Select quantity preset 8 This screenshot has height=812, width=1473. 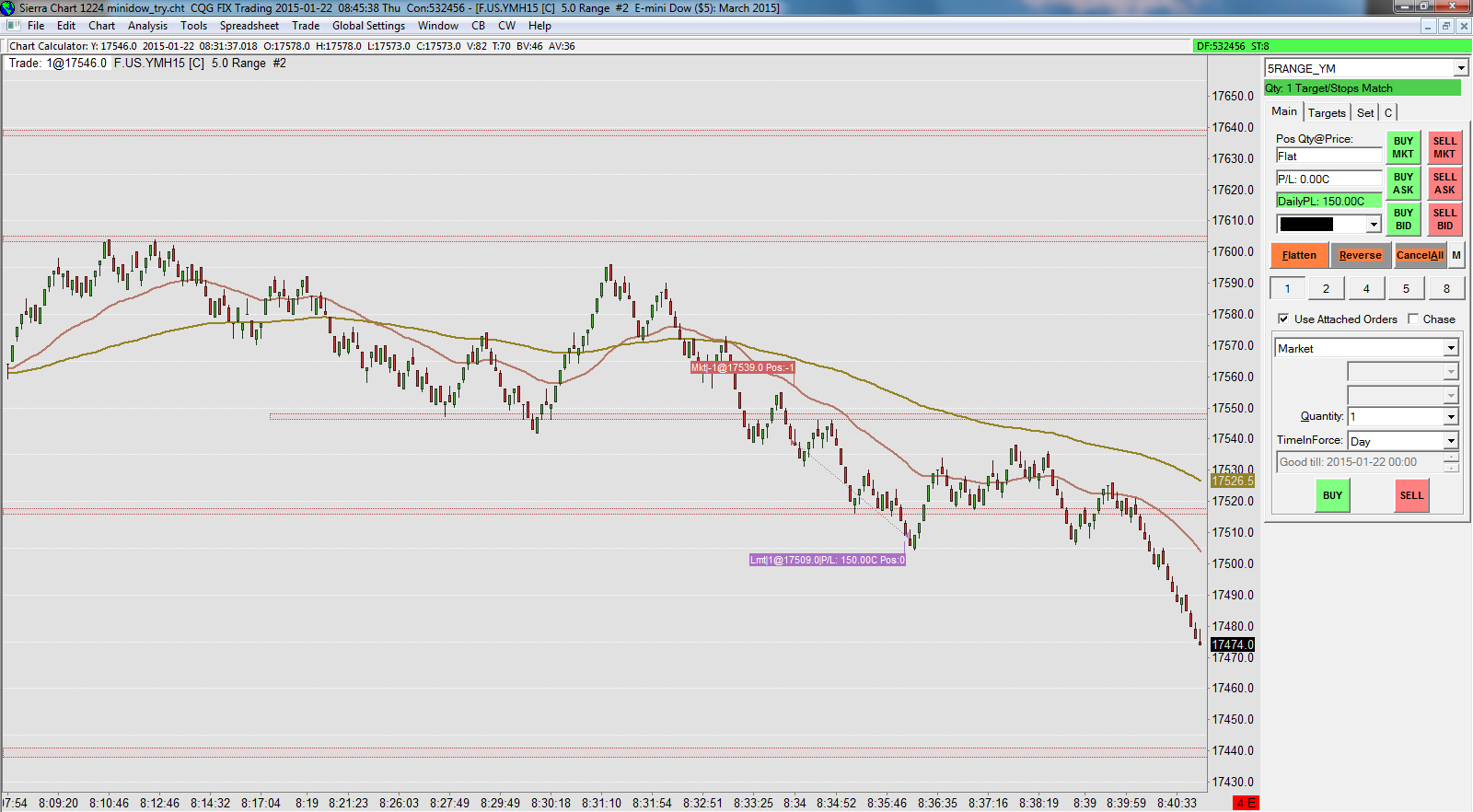pos(1446,288)
